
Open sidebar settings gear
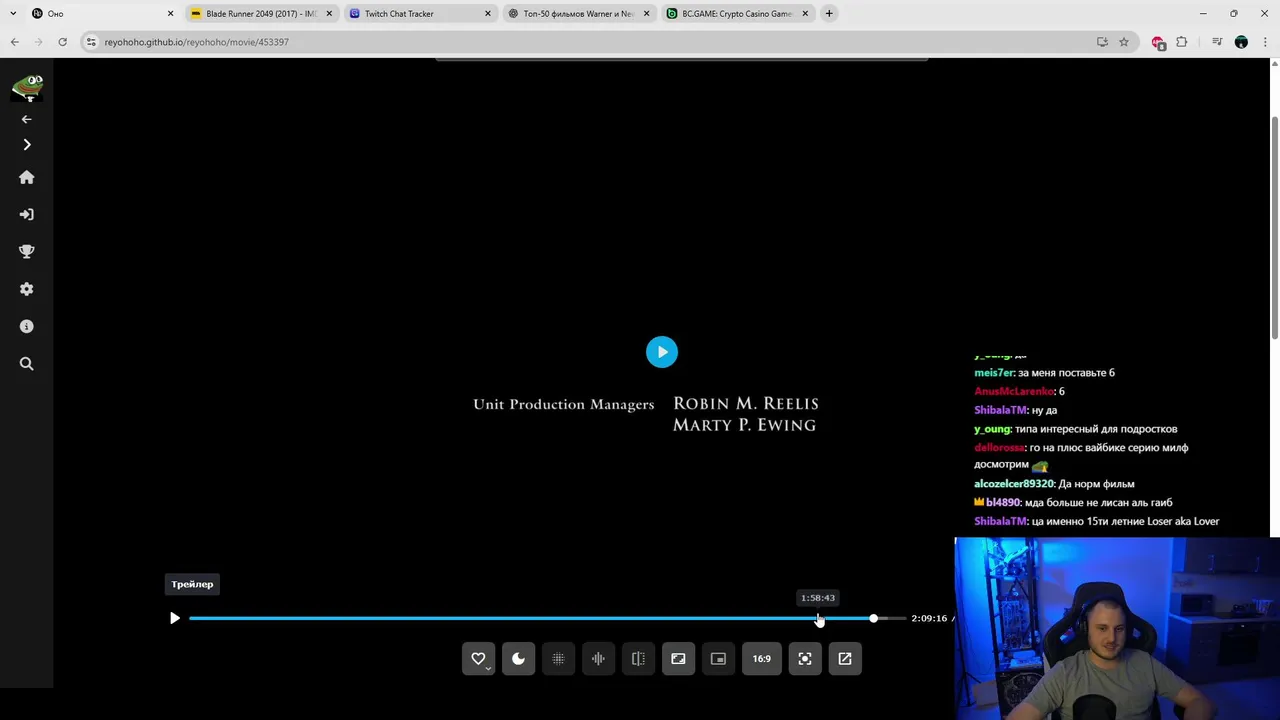[27, 289]
